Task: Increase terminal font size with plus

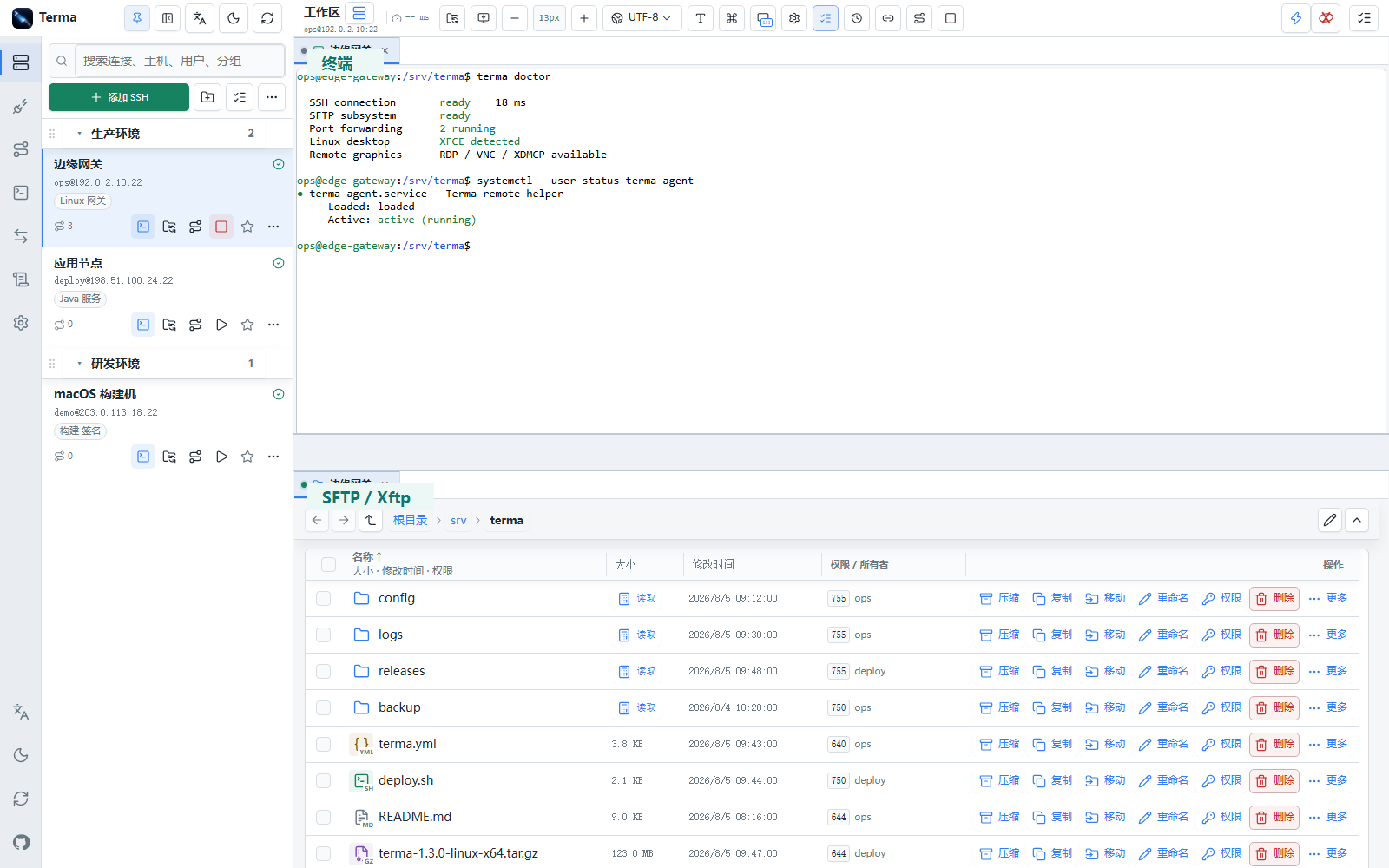Action: tap(584, 18)
